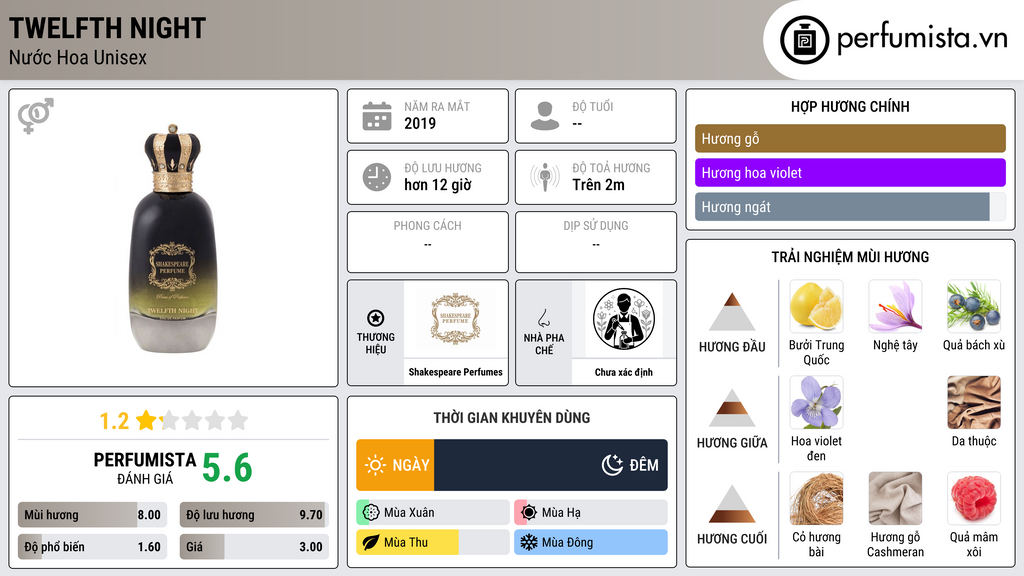The height and width of the screenshot is (576, 1024).
Task: Click the filled gold rating star
Action: click(146, 420)
